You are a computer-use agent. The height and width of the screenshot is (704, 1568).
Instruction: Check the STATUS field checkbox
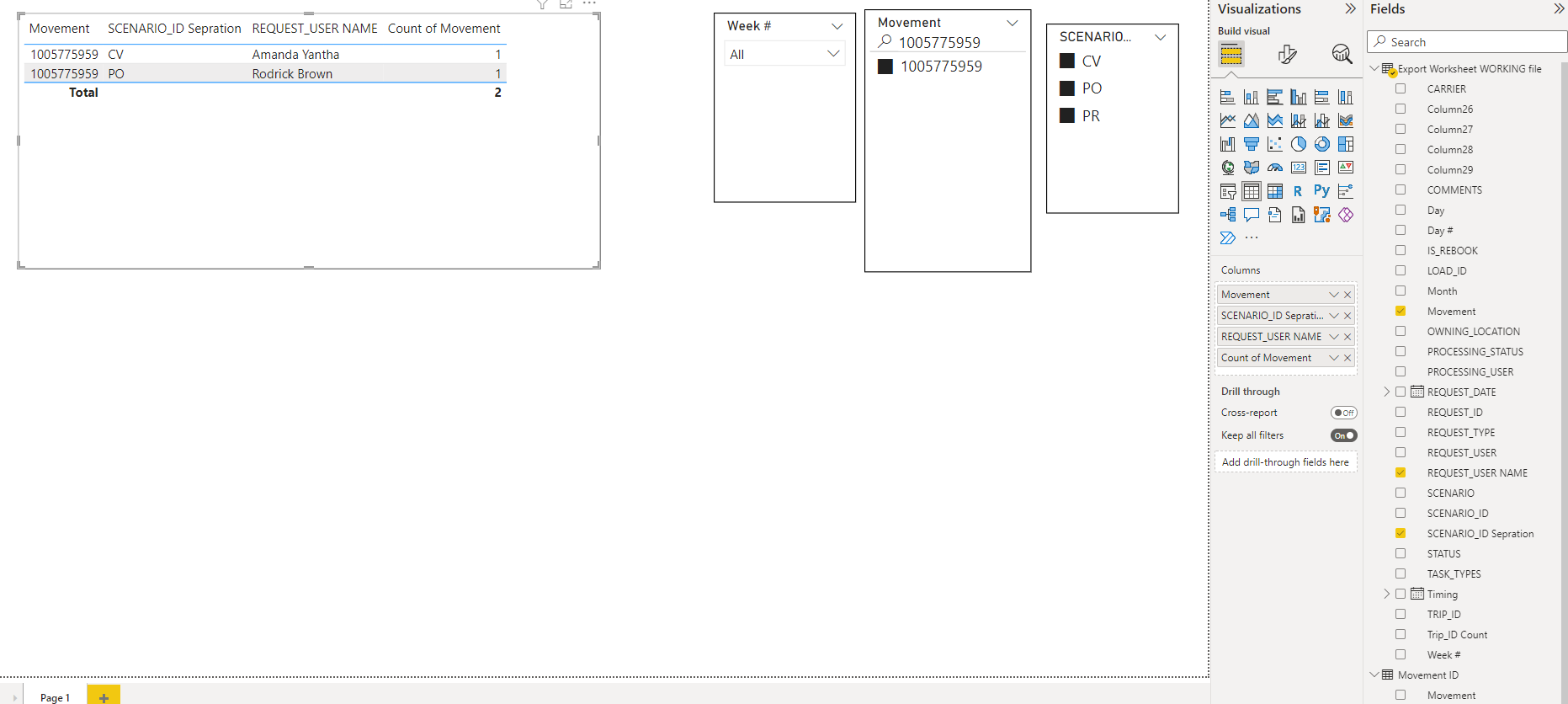pyautogui.click(x=1401, y=553)
